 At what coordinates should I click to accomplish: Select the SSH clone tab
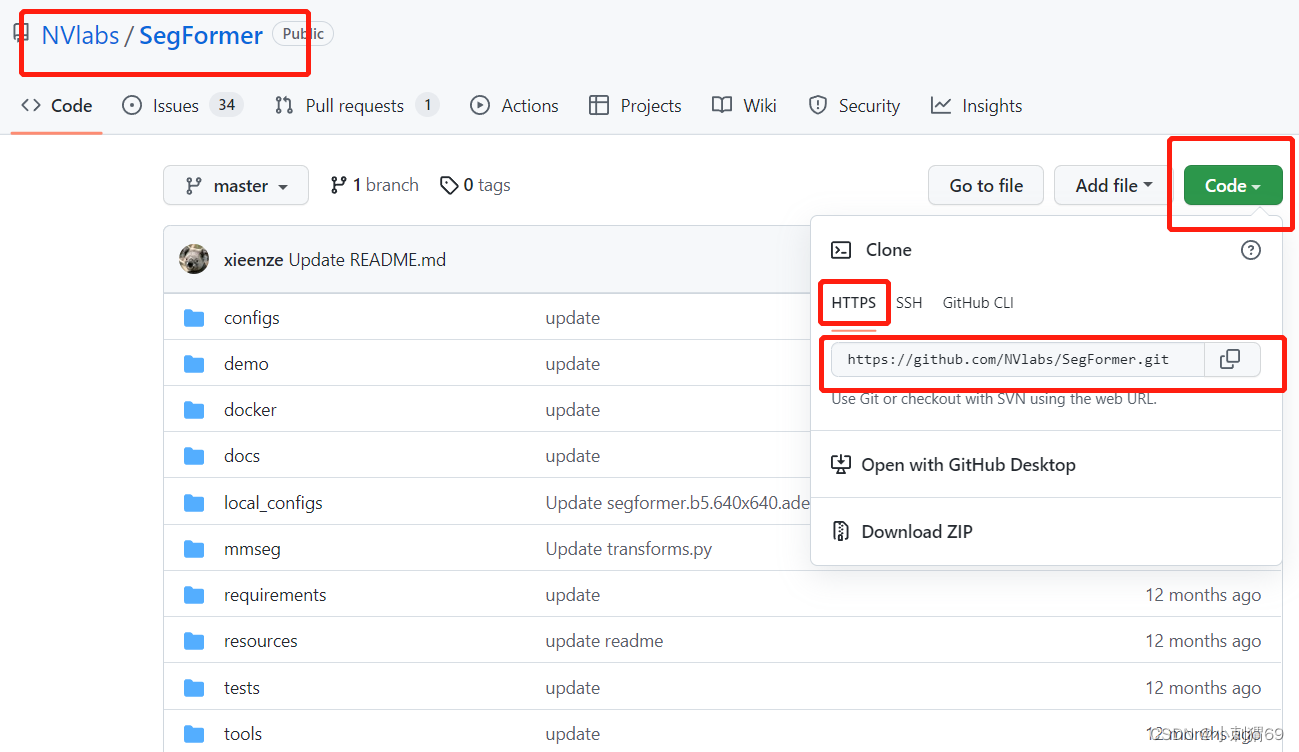pyautogui.click(x=909, y=303)
